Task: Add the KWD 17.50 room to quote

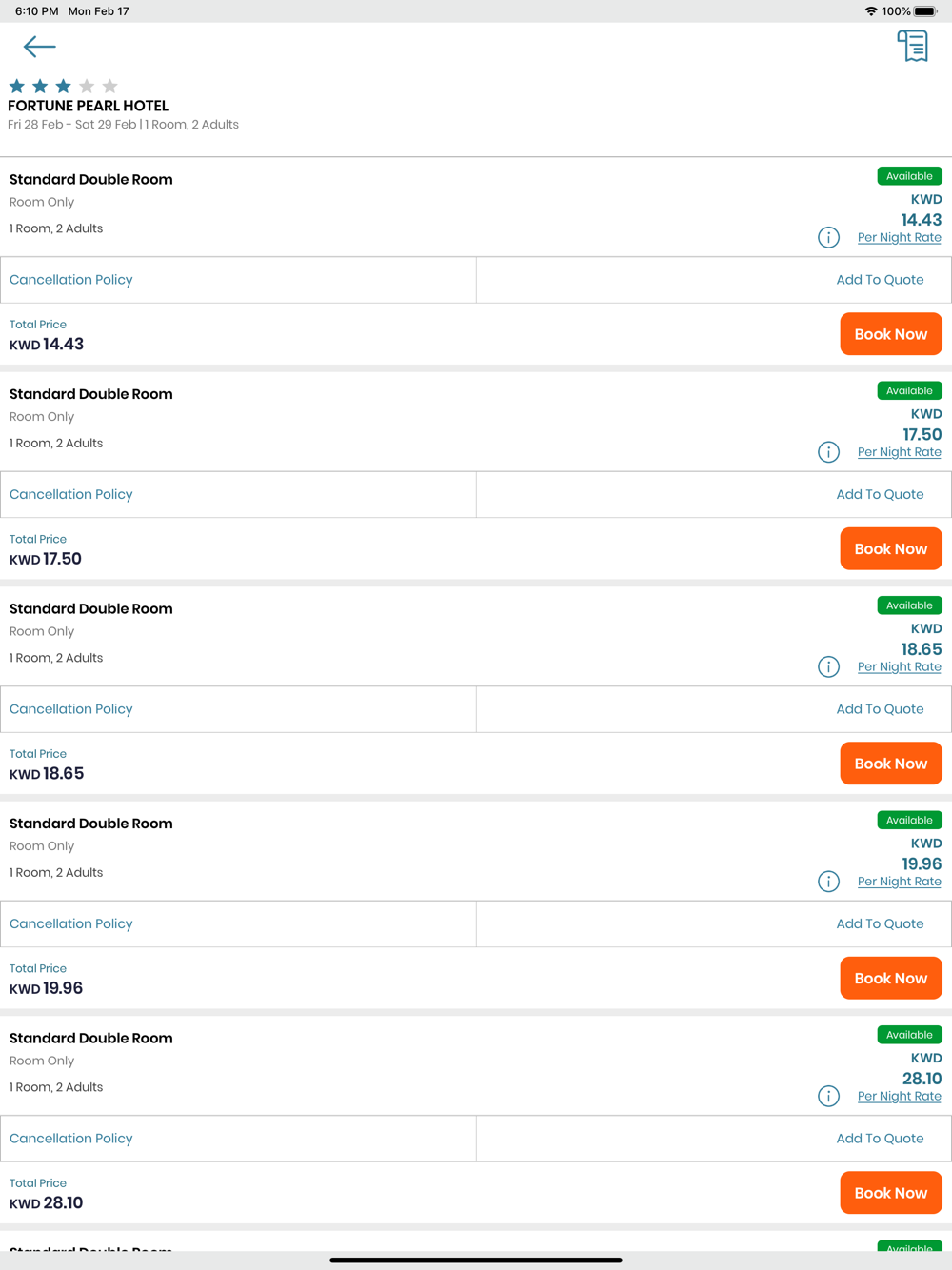Action: click(880, 494)
